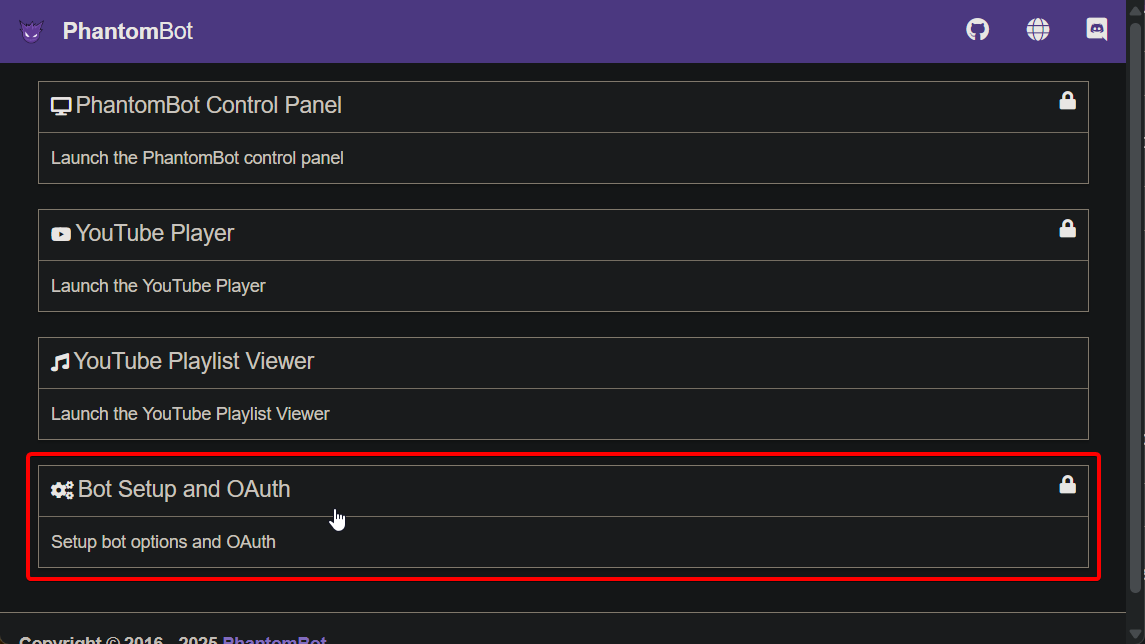Click the lock icon on YouTube Player card
Image resolution: width=1145 pixels, height=644 pixels.
[x=1067, y=228]
